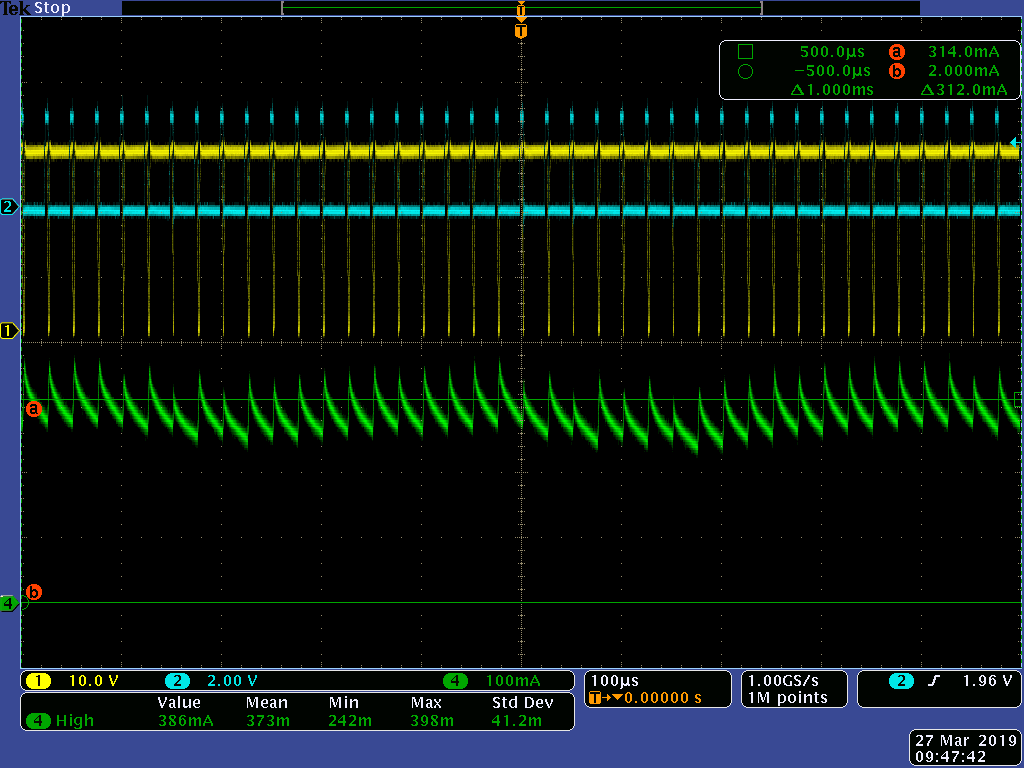
Task: Click the square cursor icon in the readout box
Action: [x=745, y=52]
